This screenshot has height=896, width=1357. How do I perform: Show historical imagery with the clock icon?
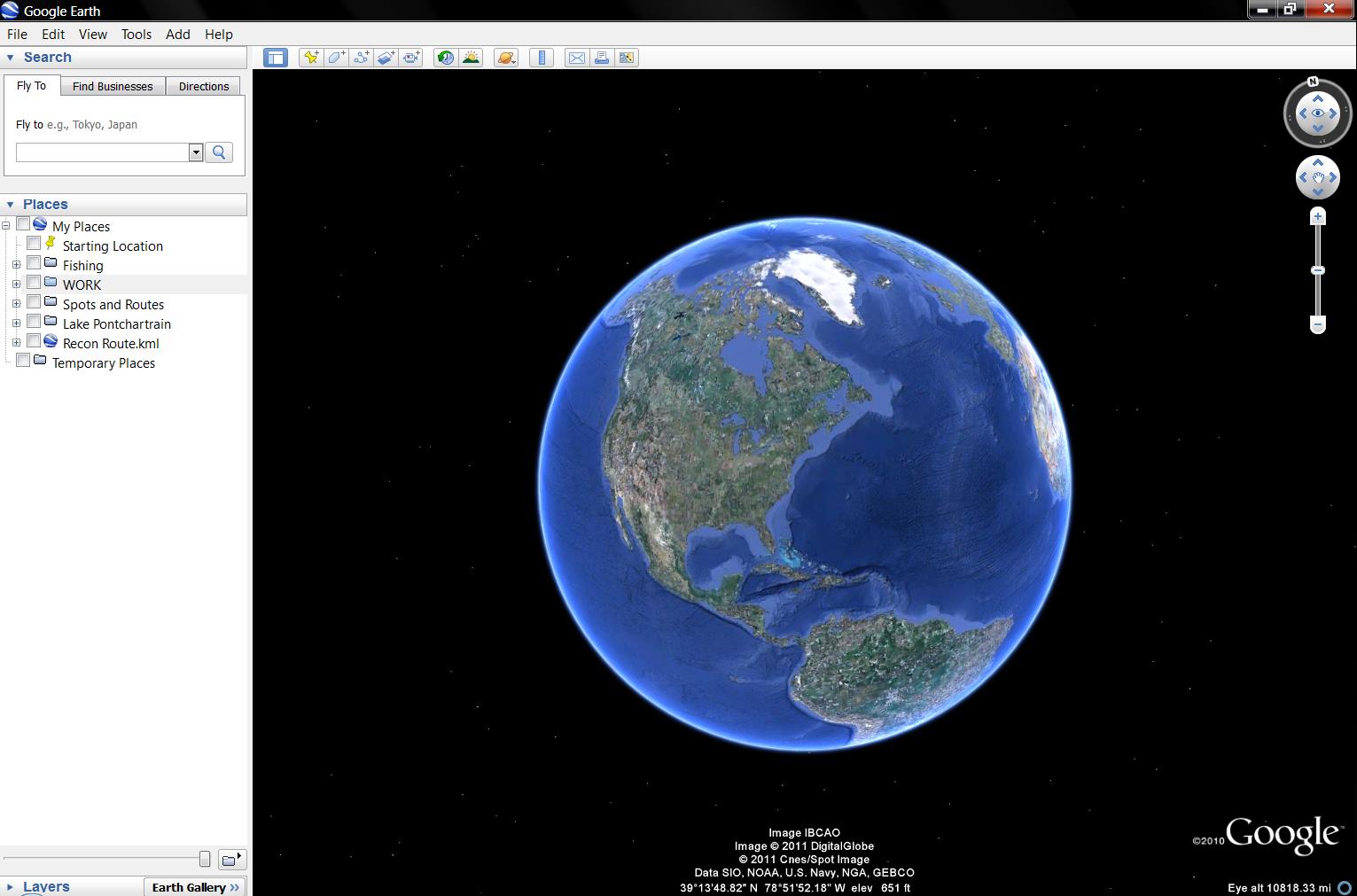tap(446, 58)
